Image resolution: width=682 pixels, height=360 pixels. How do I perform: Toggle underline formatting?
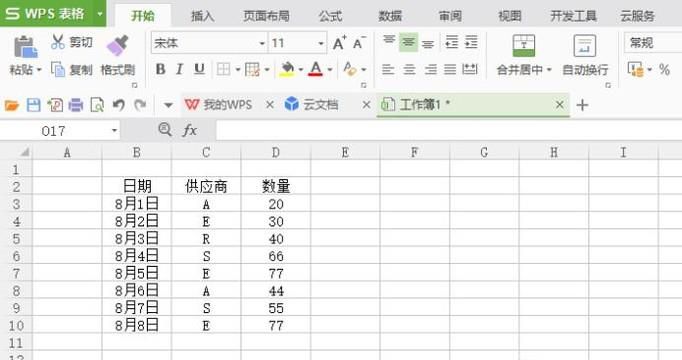tap(199, 69)
